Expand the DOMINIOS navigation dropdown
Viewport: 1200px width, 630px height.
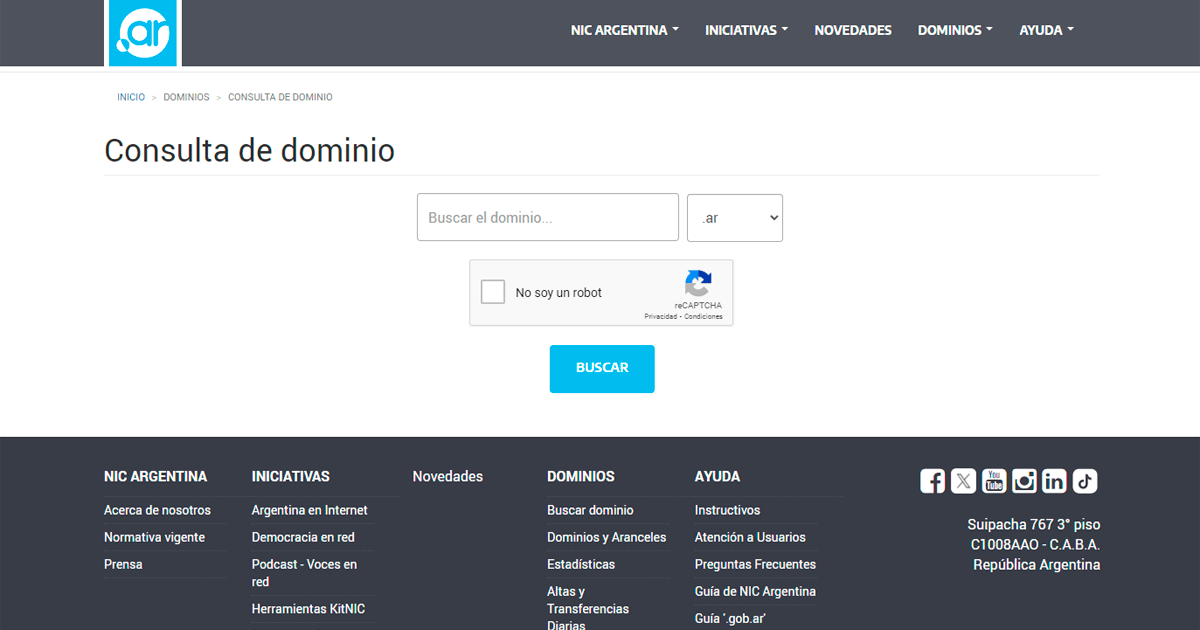(x=955, y=30)
